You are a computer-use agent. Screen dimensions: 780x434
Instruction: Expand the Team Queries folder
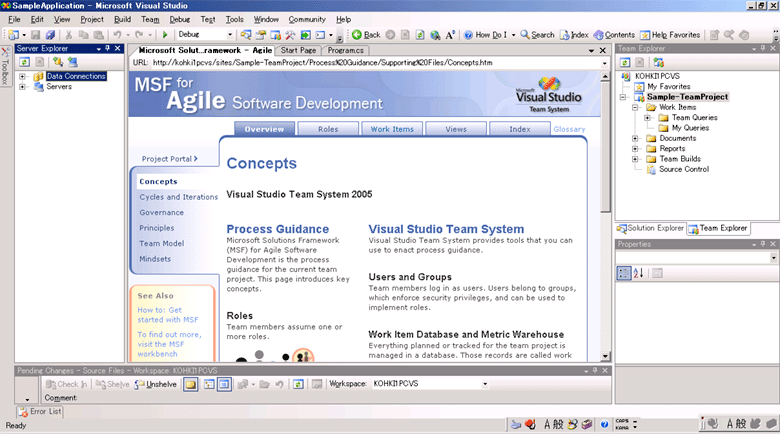647,118
